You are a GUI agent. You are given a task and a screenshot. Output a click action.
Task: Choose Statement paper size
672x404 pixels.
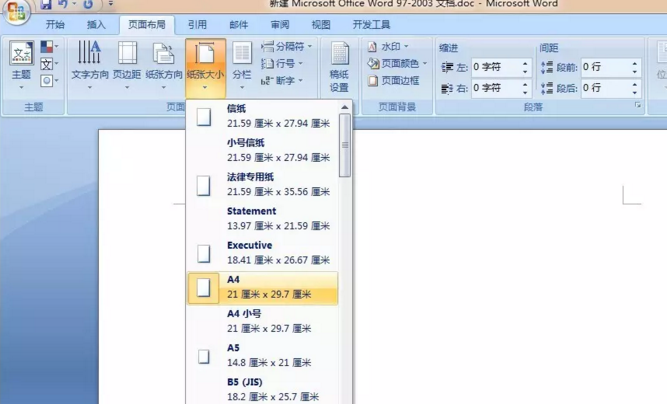coord(262,219)
